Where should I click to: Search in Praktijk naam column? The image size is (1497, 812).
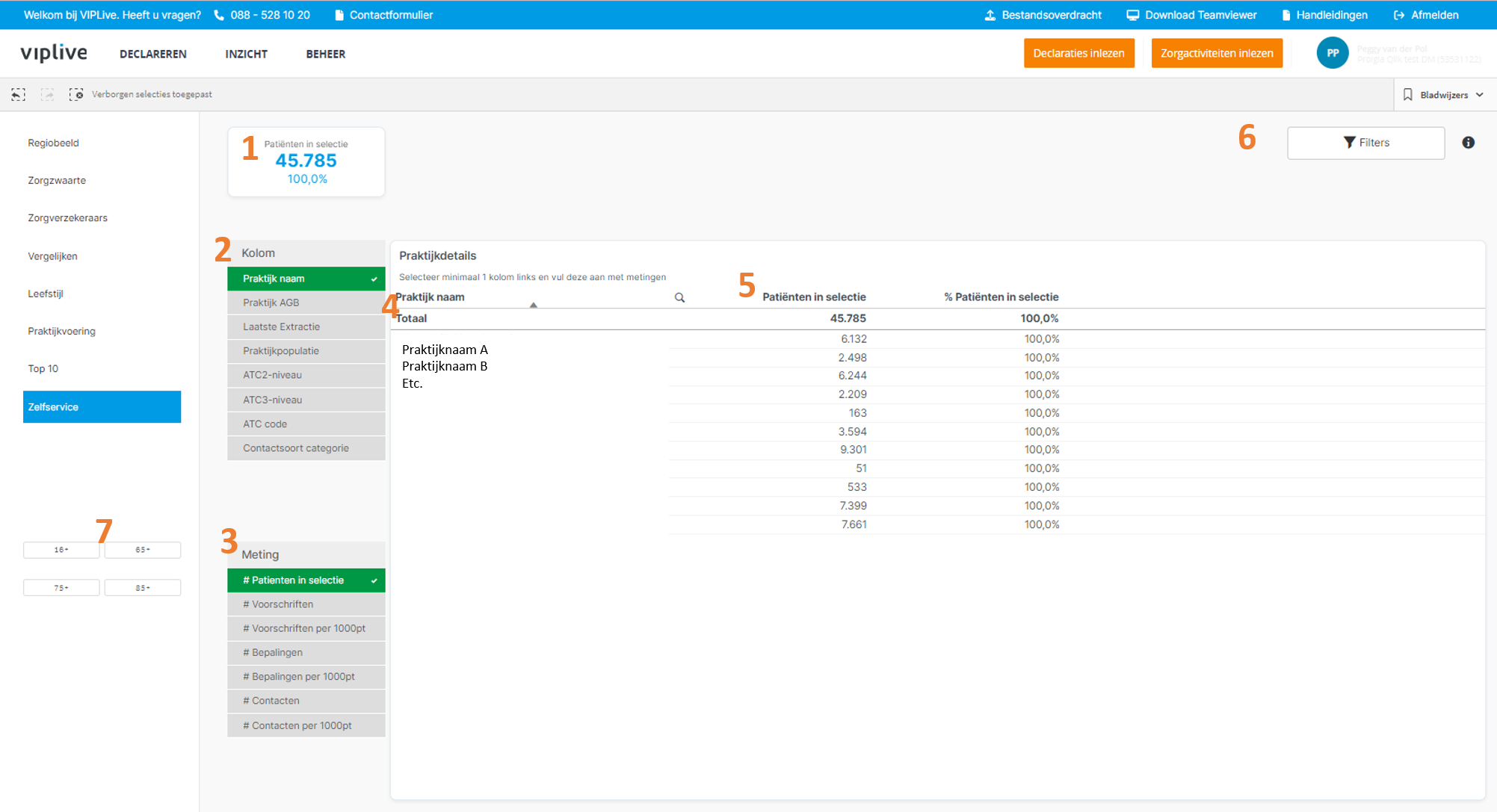679,297
